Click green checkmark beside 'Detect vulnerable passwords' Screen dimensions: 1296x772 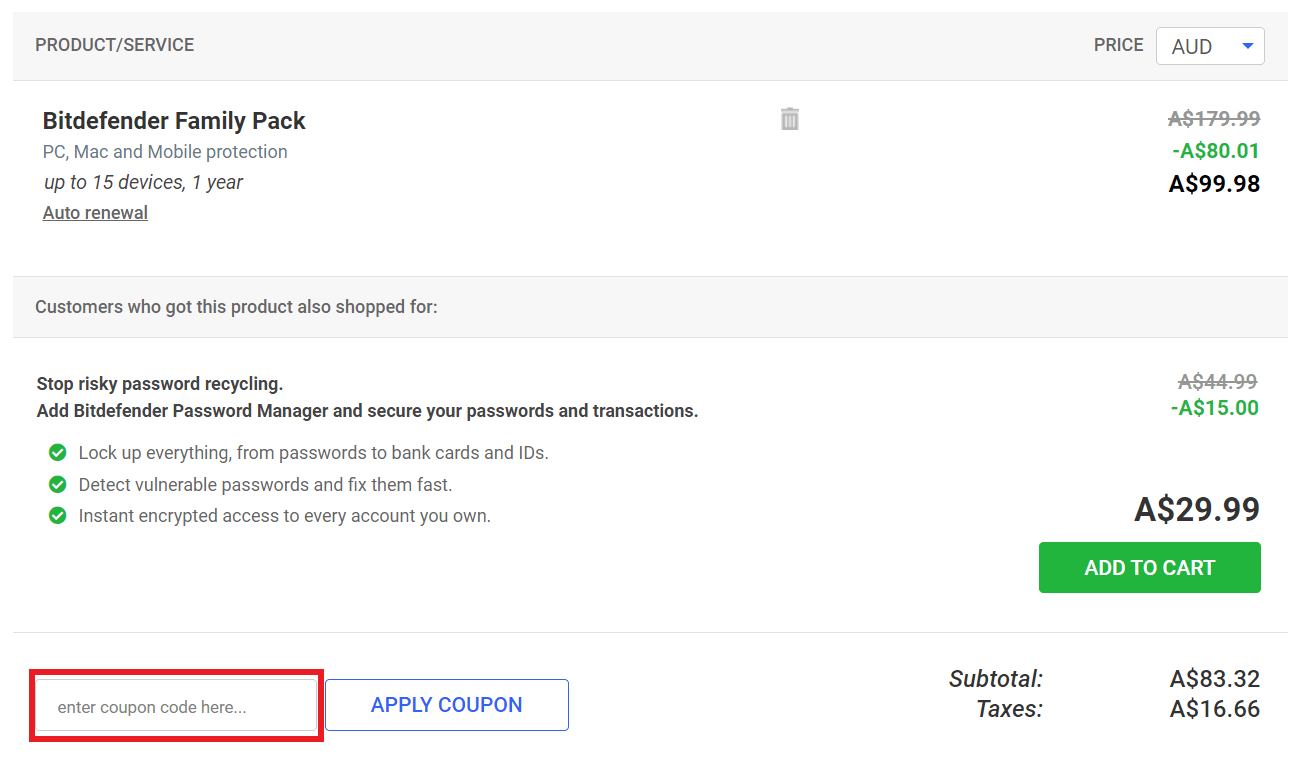(58, 485)
